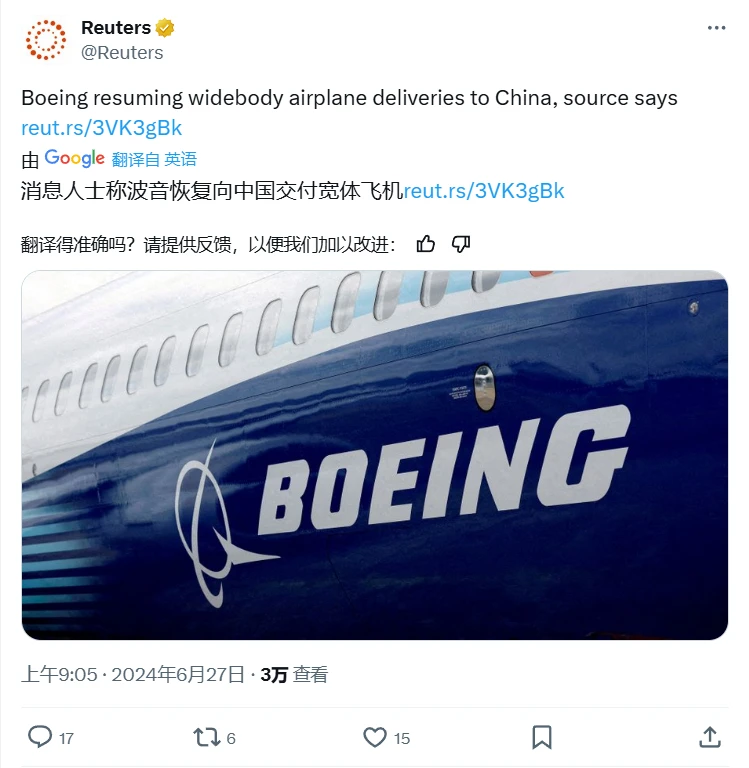Image resolution: width=749 pixels, height=768 pixels.
Task: Open reut.rs link in original tweet
Action: [x=101, y=128]
